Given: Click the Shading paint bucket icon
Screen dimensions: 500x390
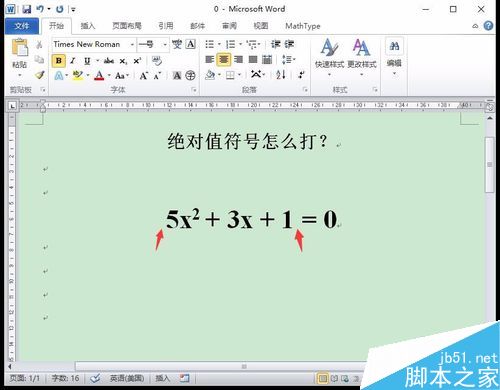Looking at the screenshot, I should [x=210, y=75].
